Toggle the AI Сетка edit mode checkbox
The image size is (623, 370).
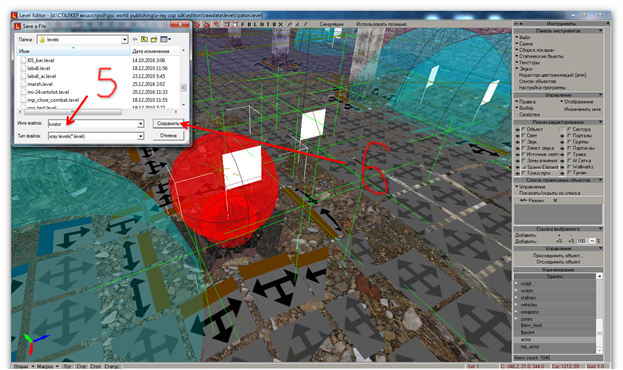569,161
